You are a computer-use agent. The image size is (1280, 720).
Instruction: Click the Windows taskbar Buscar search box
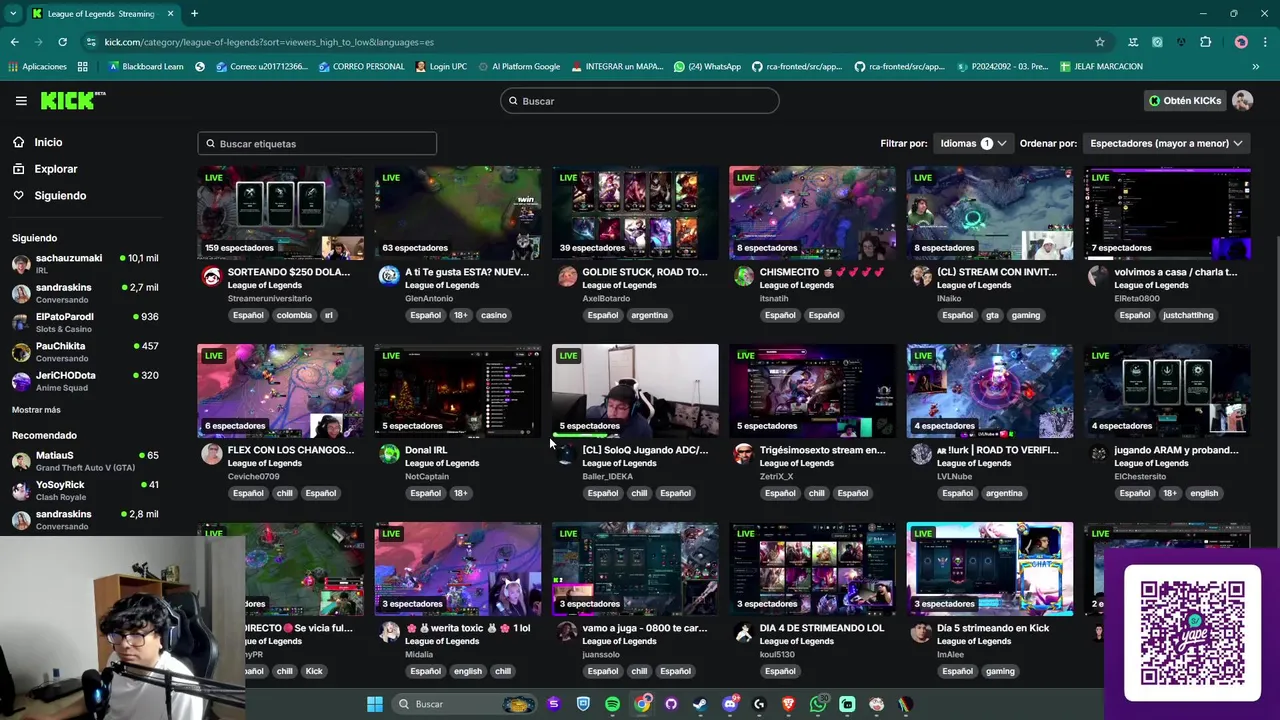466,704
